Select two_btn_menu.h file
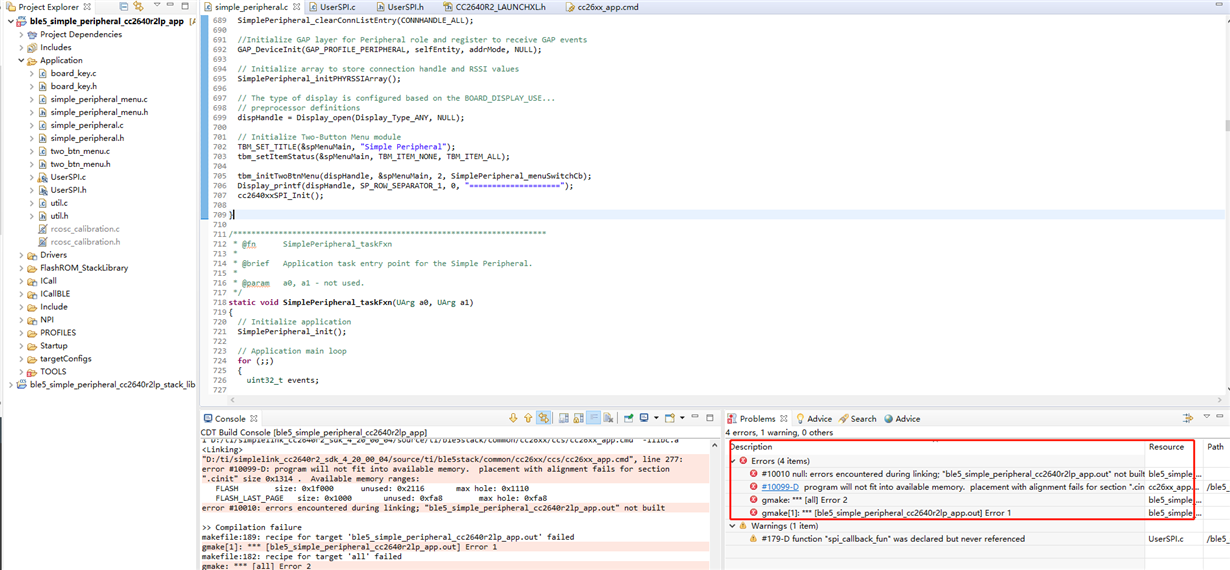The width and height of the screenshot is (1230, 570). coord(80,164)
